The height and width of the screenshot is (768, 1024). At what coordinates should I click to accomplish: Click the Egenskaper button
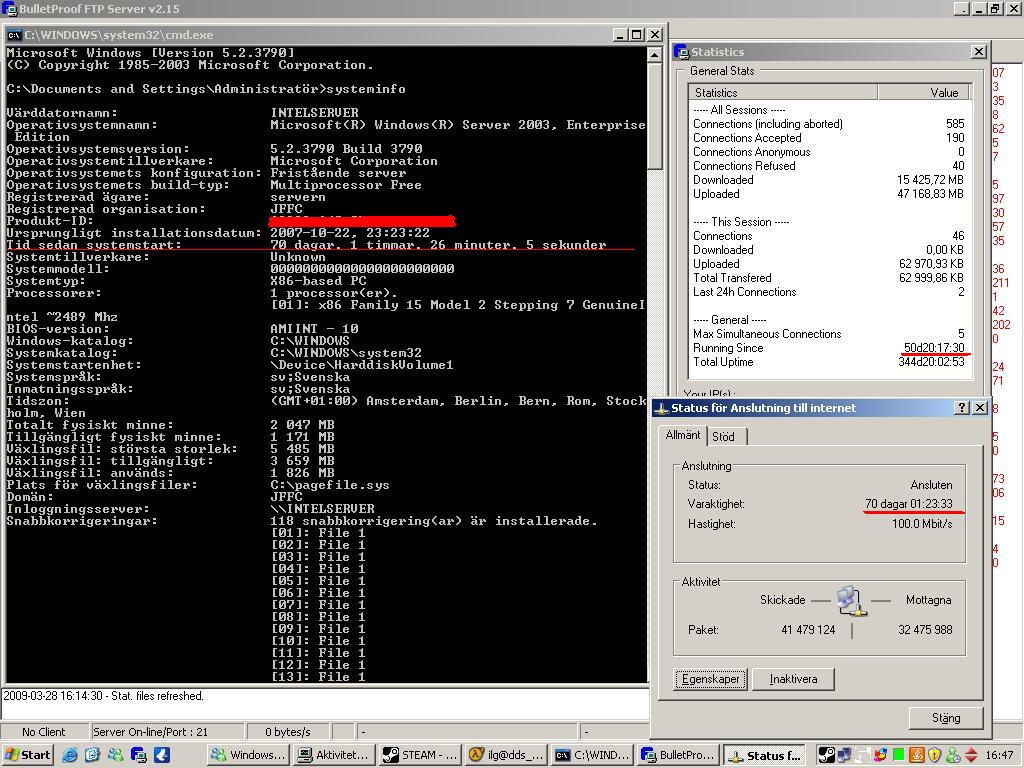pyautogui.click(x=711, y=679)
